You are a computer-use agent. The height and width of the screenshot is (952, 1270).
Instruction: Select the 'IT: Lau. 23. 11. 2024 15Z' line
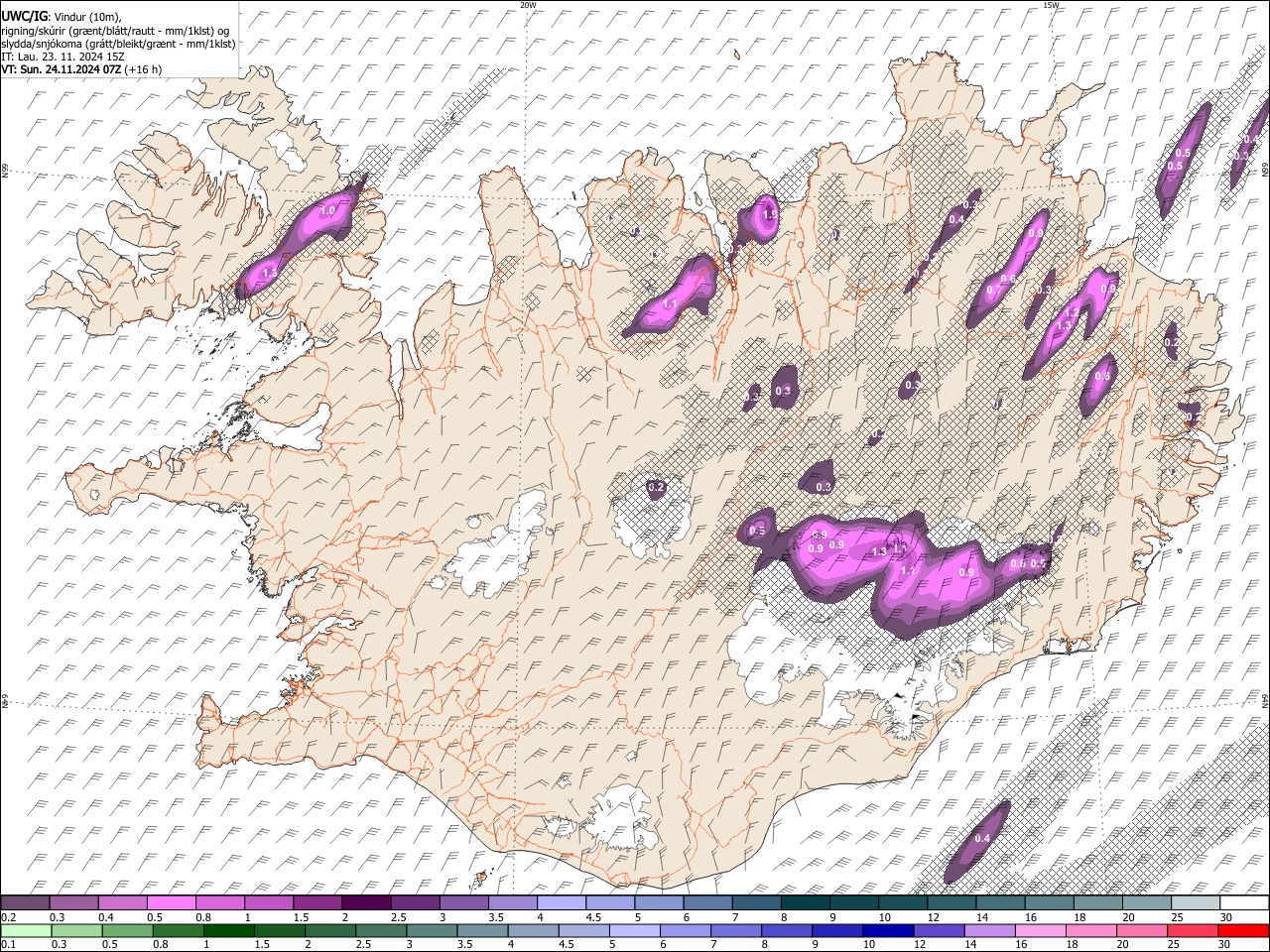pyautogui.click(x=63, y=57)
